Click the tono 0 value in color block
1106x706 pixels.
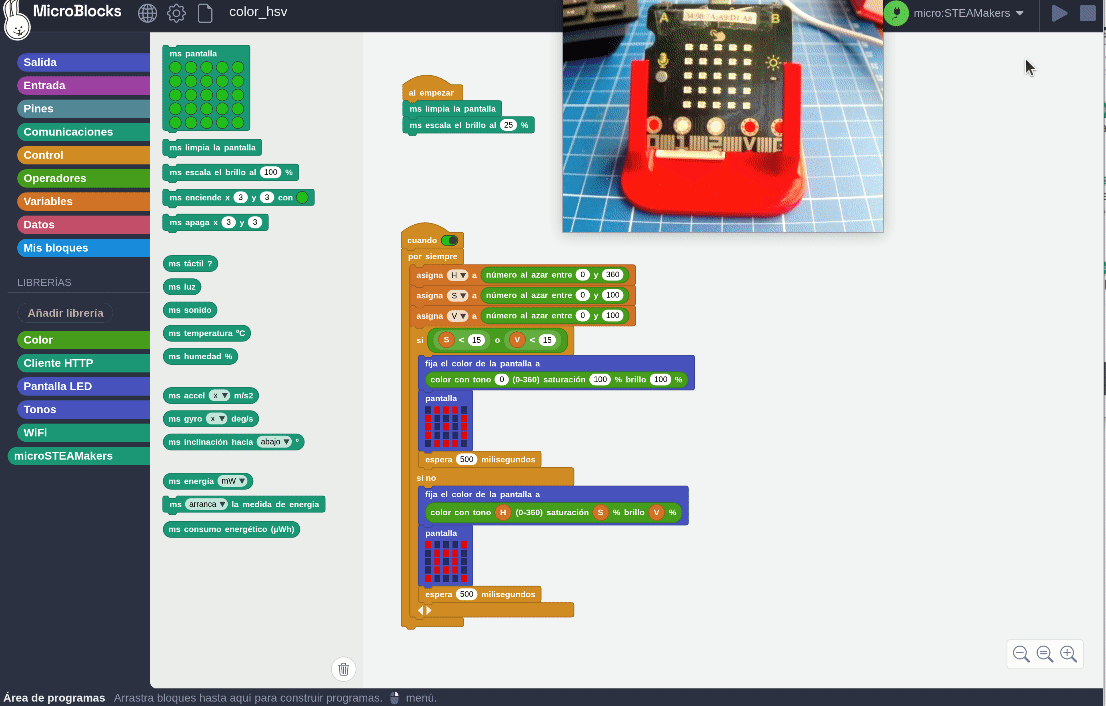click(502, 379)
